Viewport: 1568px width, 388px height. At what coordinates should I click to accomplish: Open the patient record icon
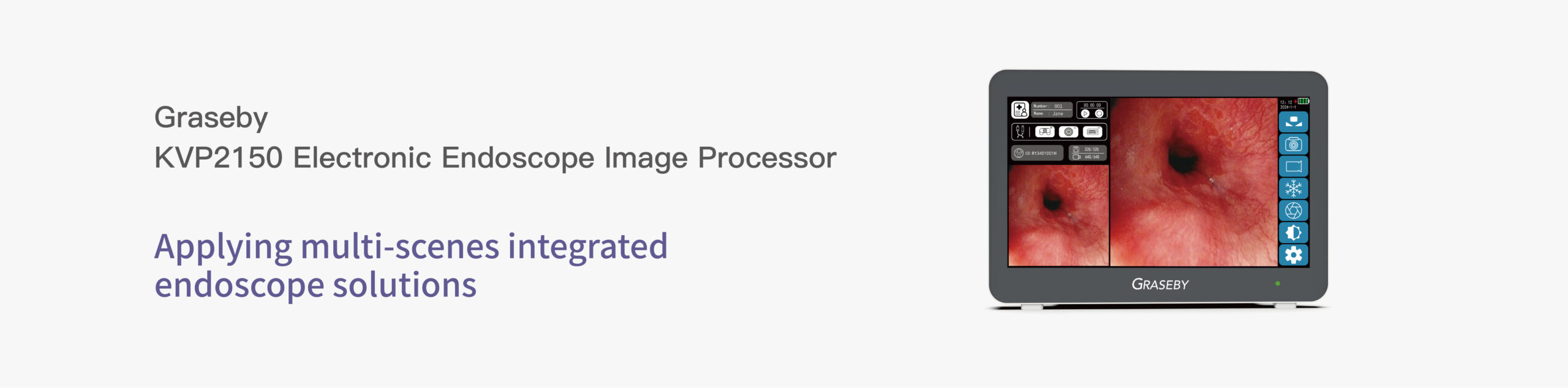point(1020,110)
